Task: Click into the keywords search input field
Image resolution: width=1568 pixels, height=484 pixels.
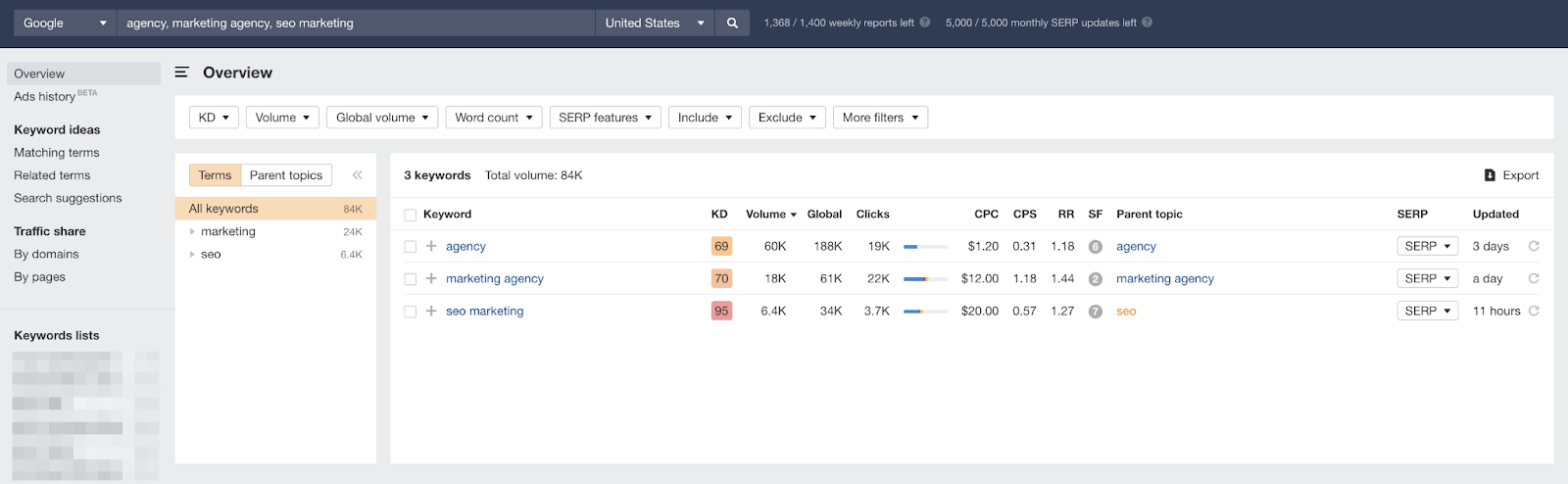Action: click(x=356, y=23)
